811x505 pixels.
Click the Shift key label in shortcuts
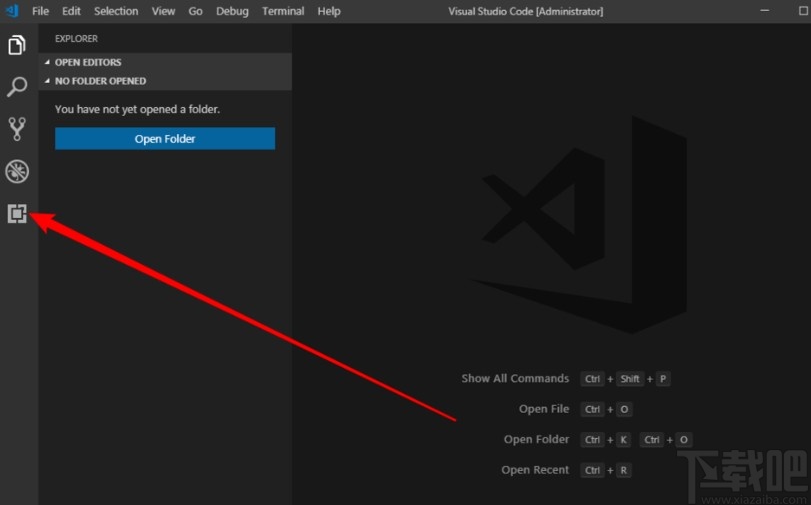pyautogui.click(x=630, y=379)
